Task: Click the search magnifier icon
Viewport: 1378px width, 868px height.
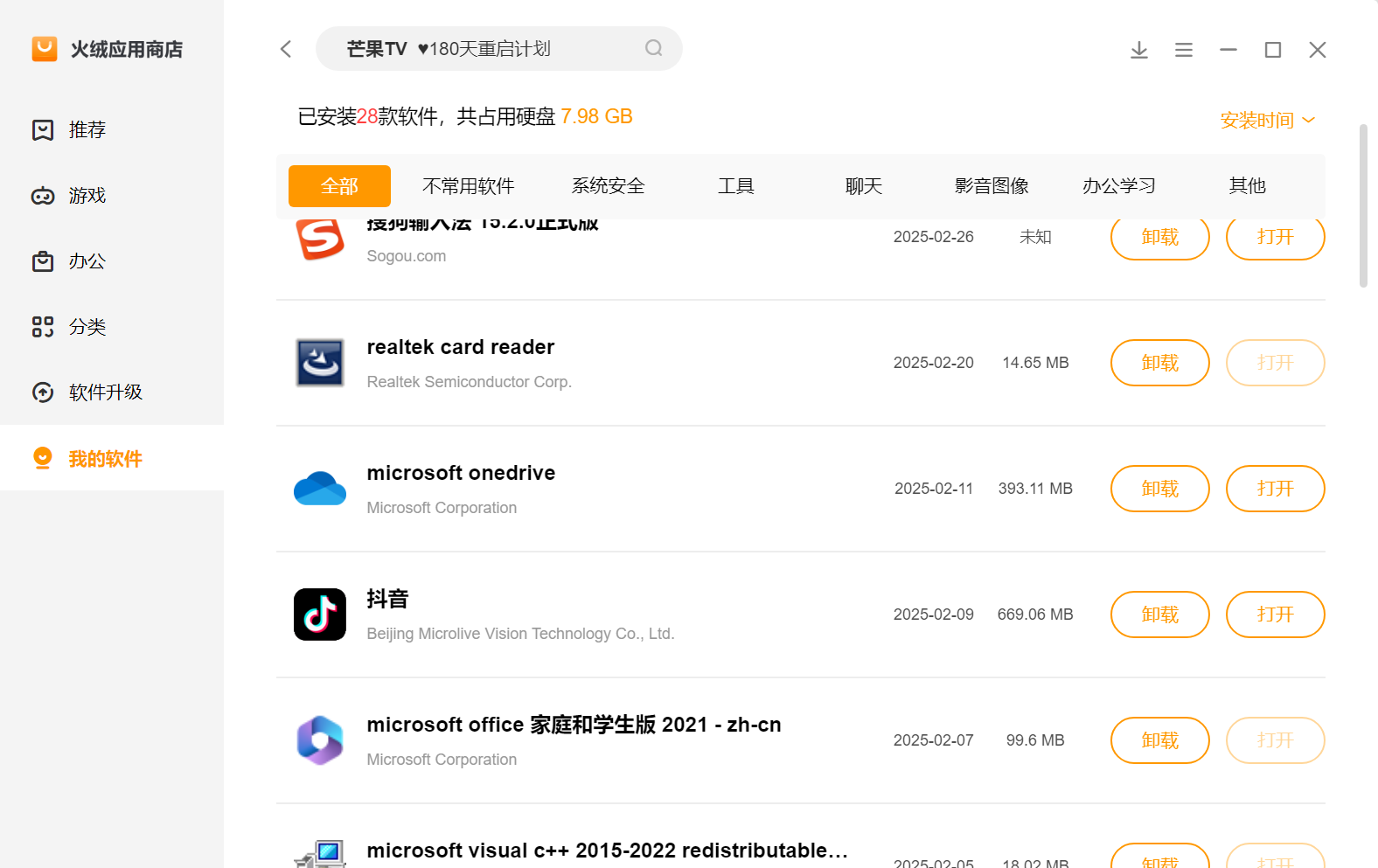Action: (x=654, y=48)
